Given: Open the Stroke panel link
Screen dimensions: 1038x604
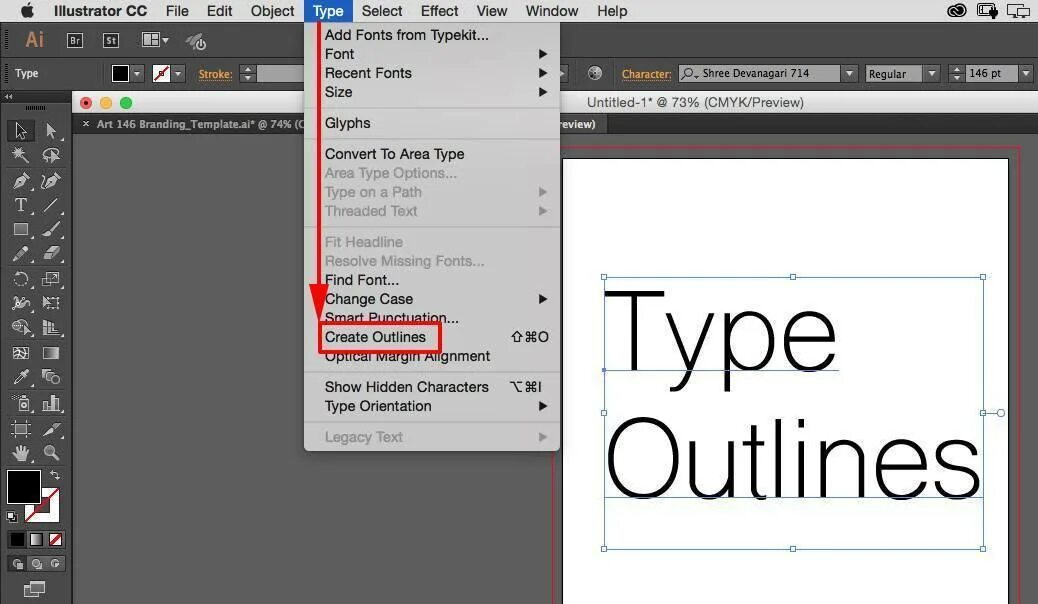Looking at the screenshot, I should pos(215,74).
